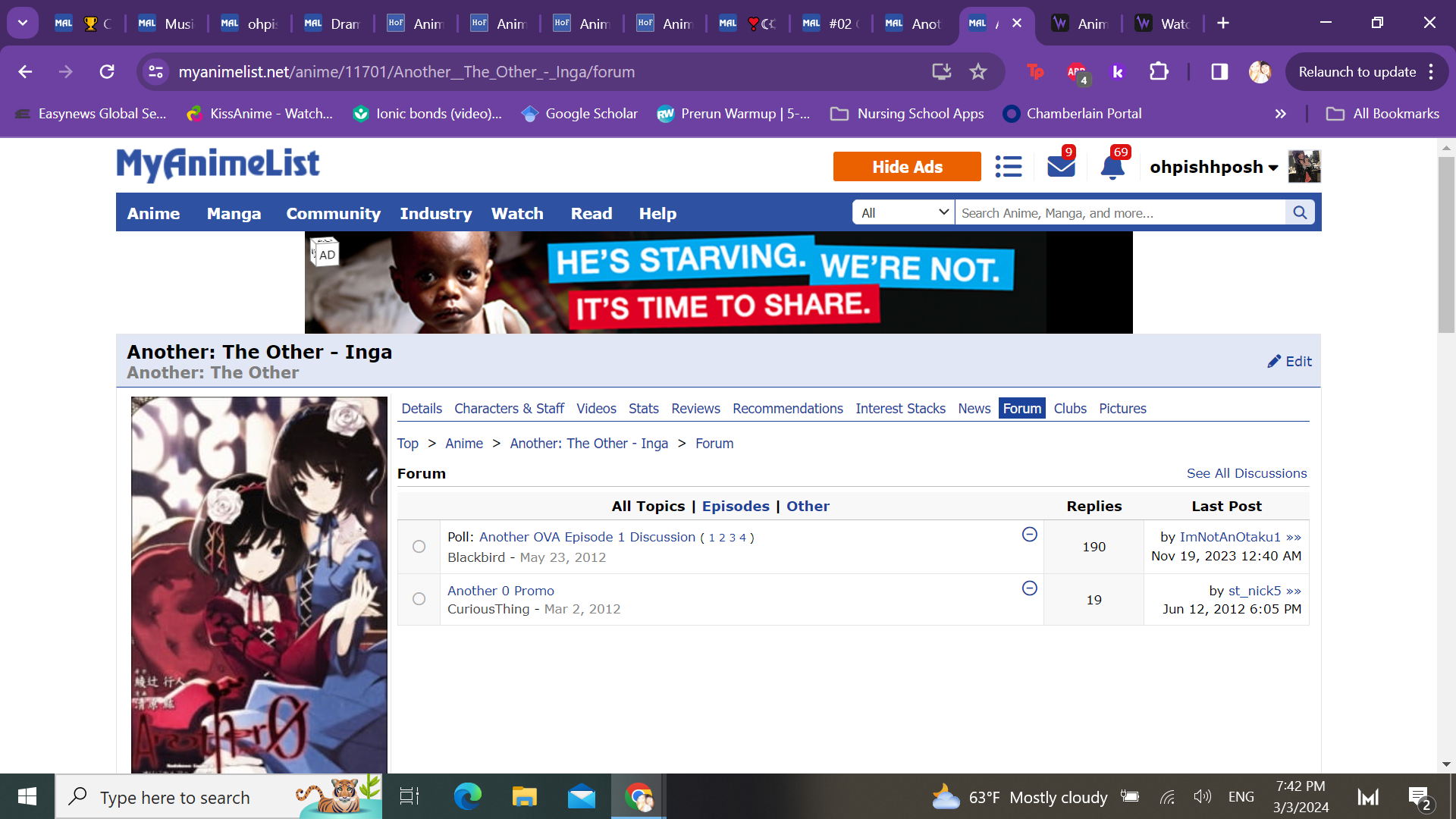Switch to the Characters & Staff tab
The width and height of the screenshot is (1456, 819).
click(509, 409)
